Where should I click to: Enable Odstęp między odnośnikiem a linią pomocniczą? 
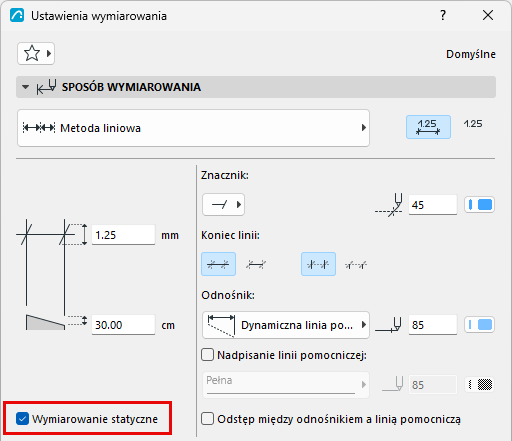[207, 419]
